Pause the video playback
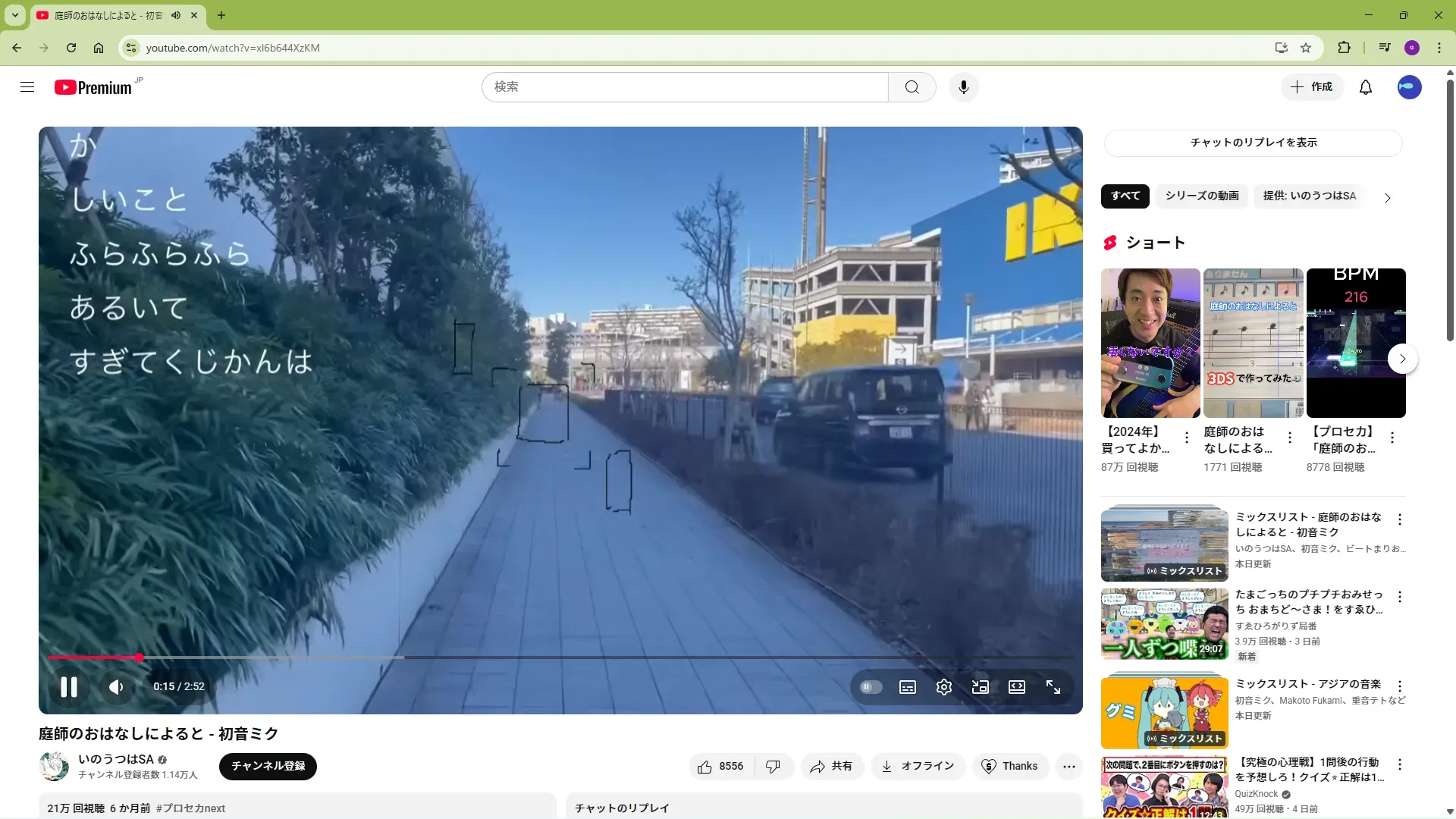Viewport: 1456px width, 819px height. pos(69,687)
